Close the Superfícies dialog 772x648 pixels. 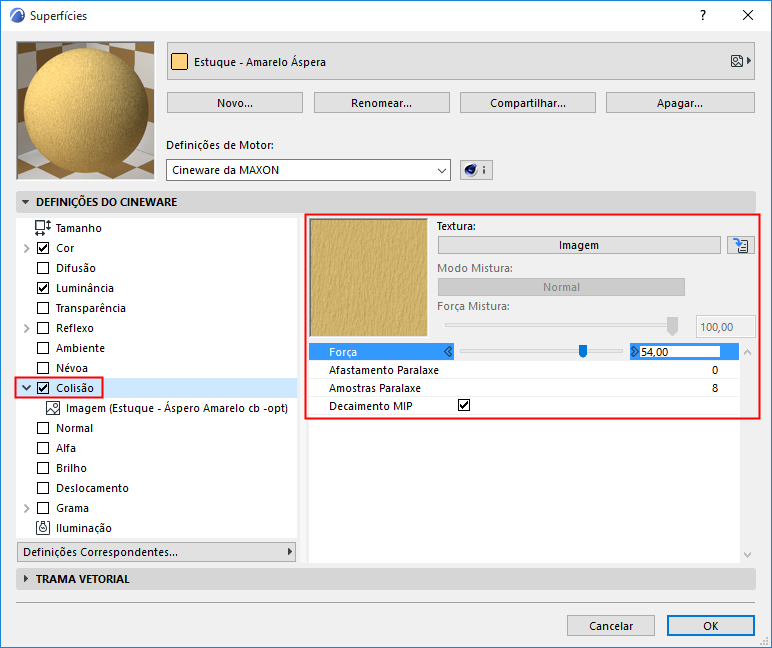click(x=747, y=15)
